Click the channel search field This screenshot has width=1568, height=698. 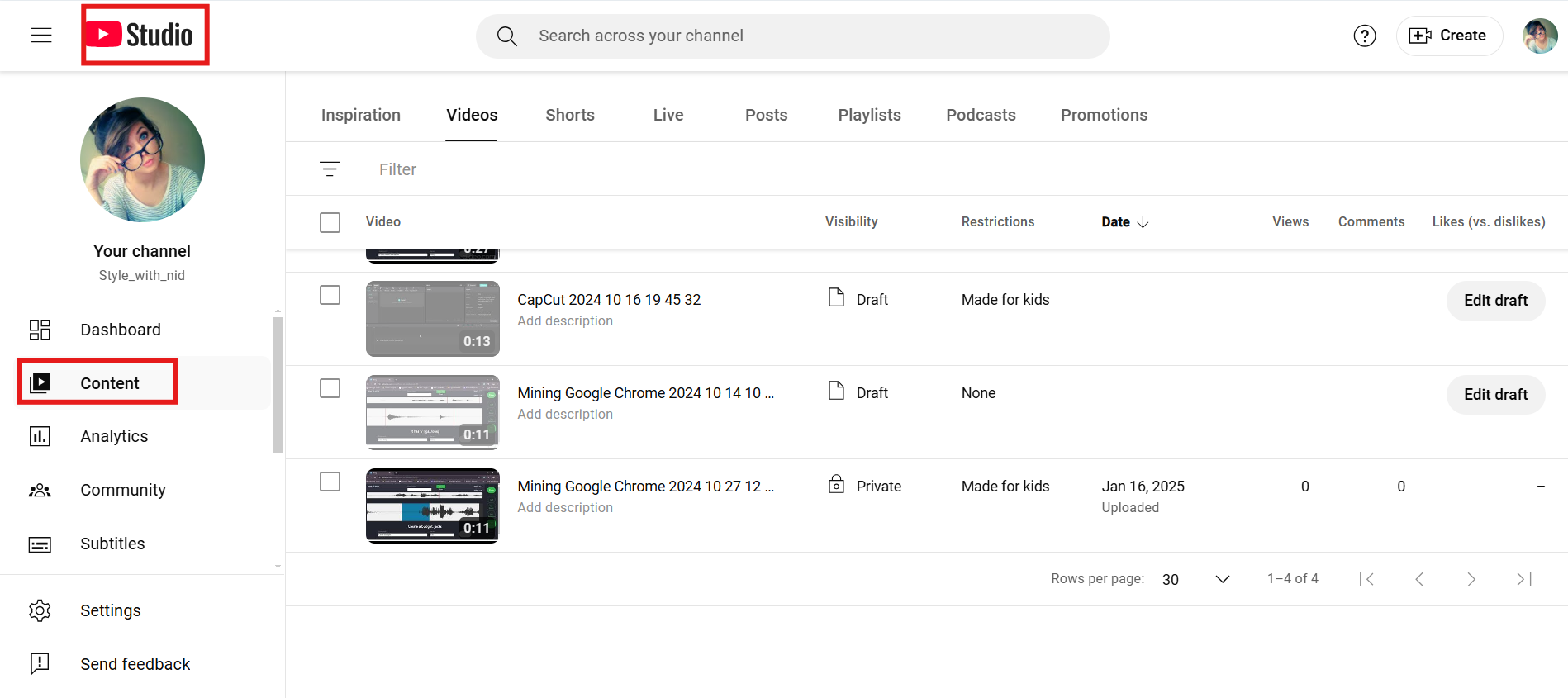pyautogui.click(x=793, y=36)
